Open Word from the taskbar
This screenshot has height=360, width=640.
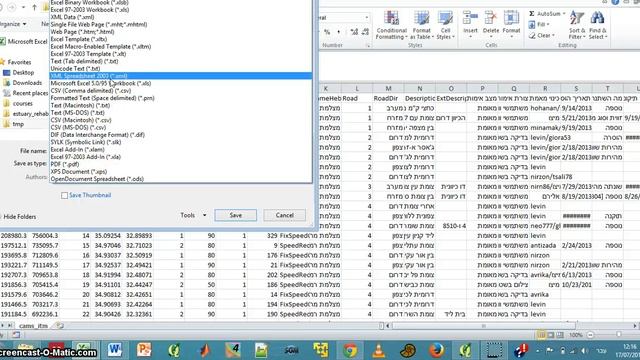point(115,350)
